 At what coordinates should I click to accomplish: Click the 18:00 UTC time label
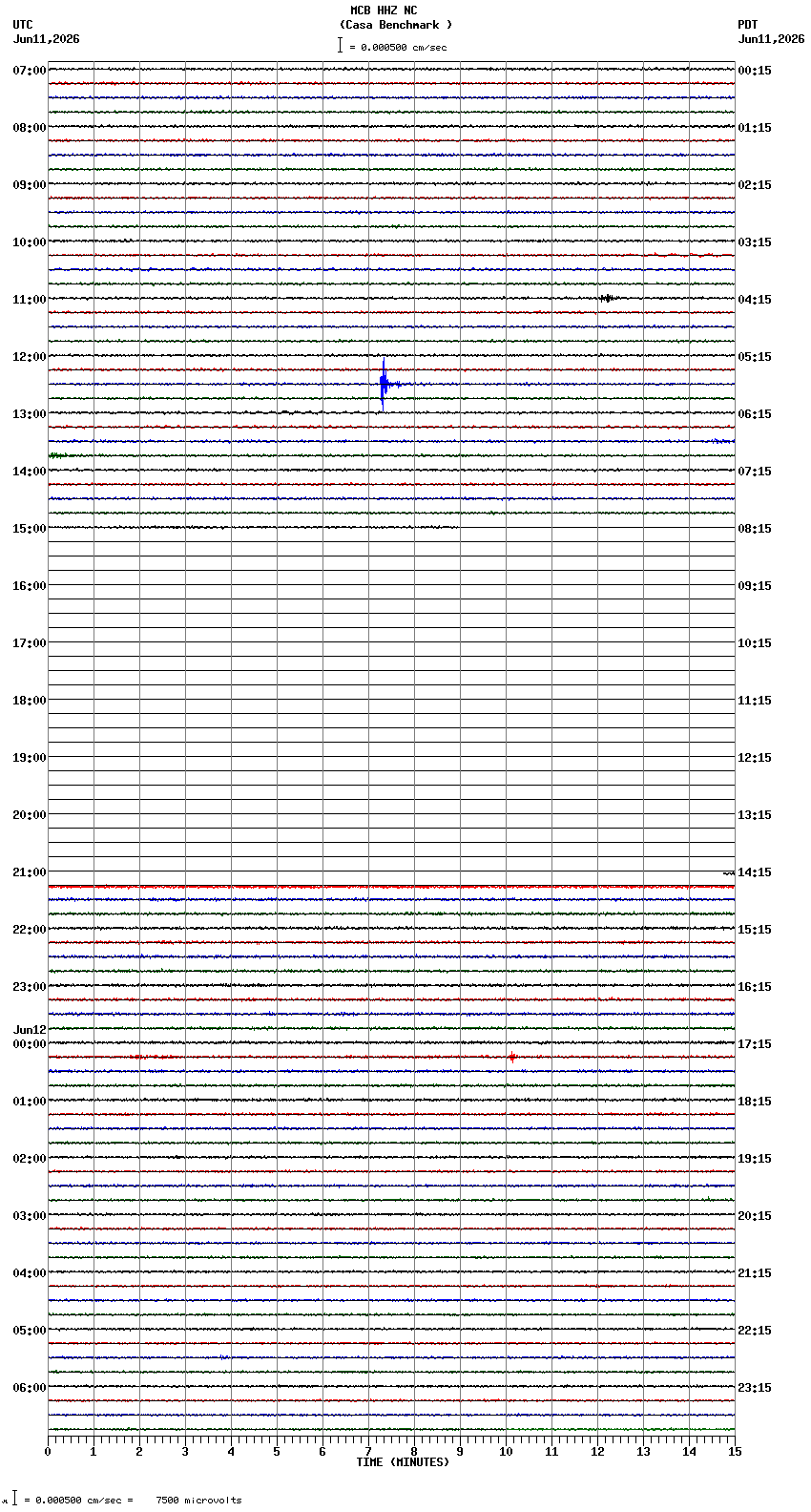(30, 701)
